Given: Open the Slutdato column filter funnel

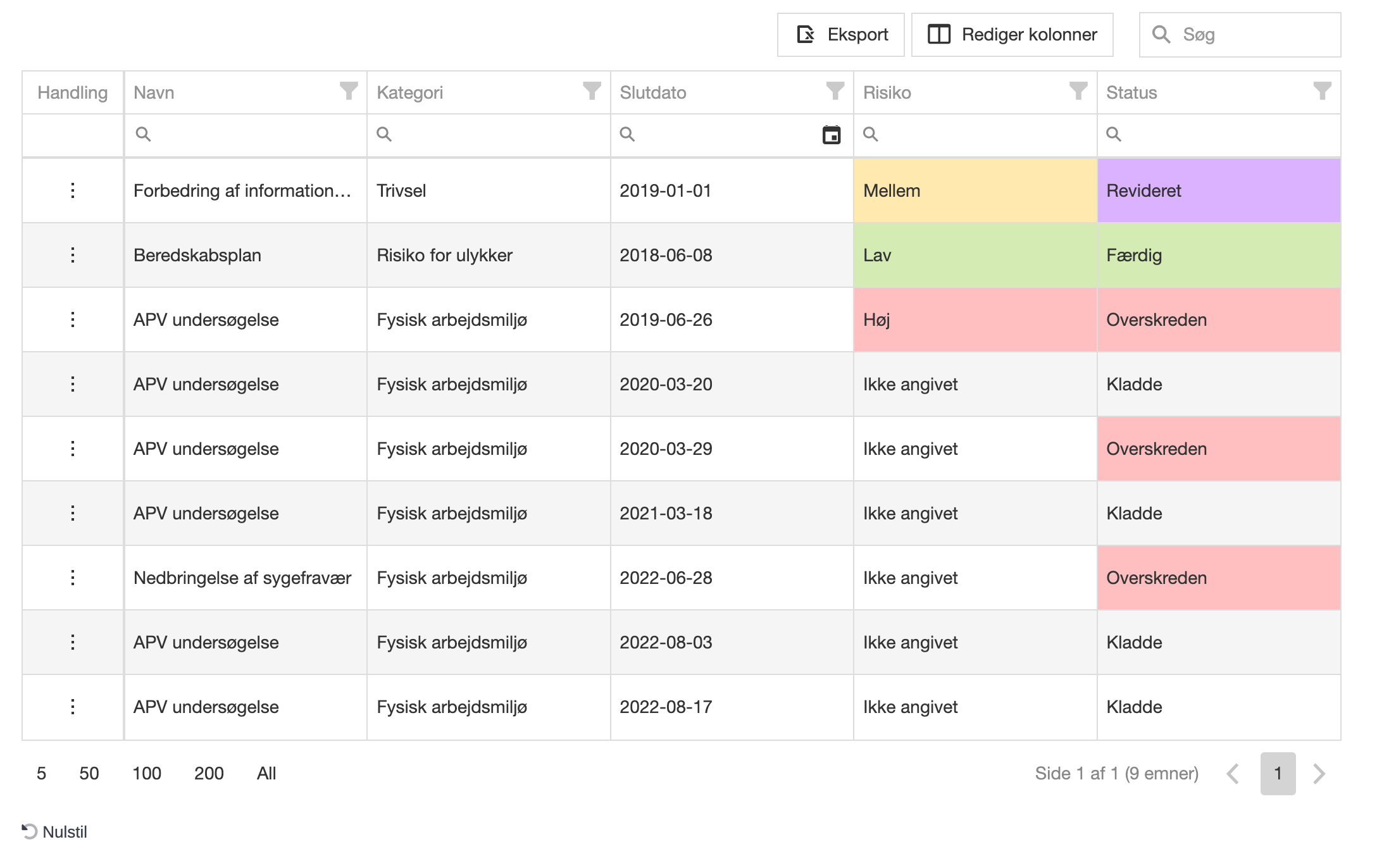Looking at the screenshot, I should pyautogui.click(x=835, y=92).
